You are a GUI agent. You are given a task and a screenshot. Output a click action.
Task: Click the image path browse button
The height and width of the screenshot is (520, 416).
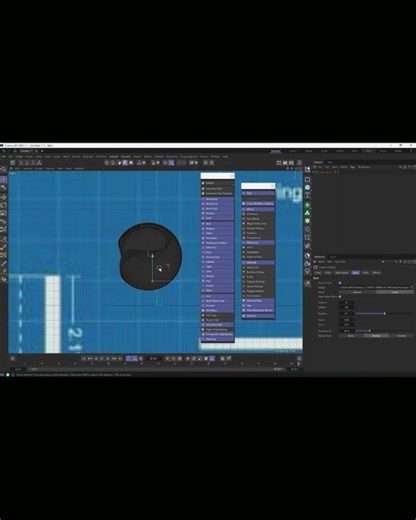[x=412, y=287]
